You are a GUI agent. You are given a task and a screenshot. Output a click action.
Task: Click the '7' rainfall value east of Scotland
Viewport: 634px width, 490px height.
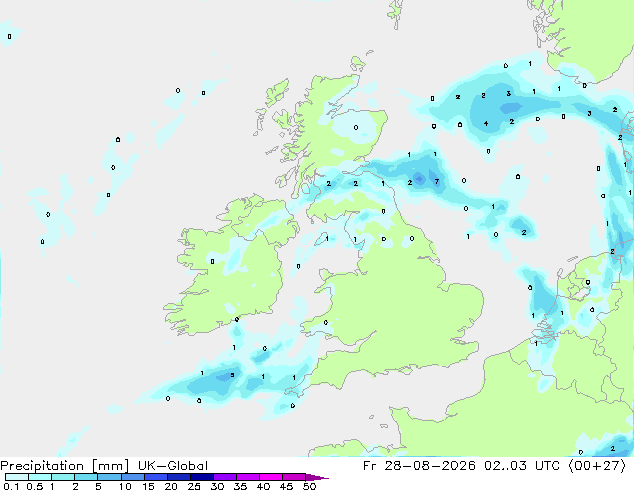437,182
